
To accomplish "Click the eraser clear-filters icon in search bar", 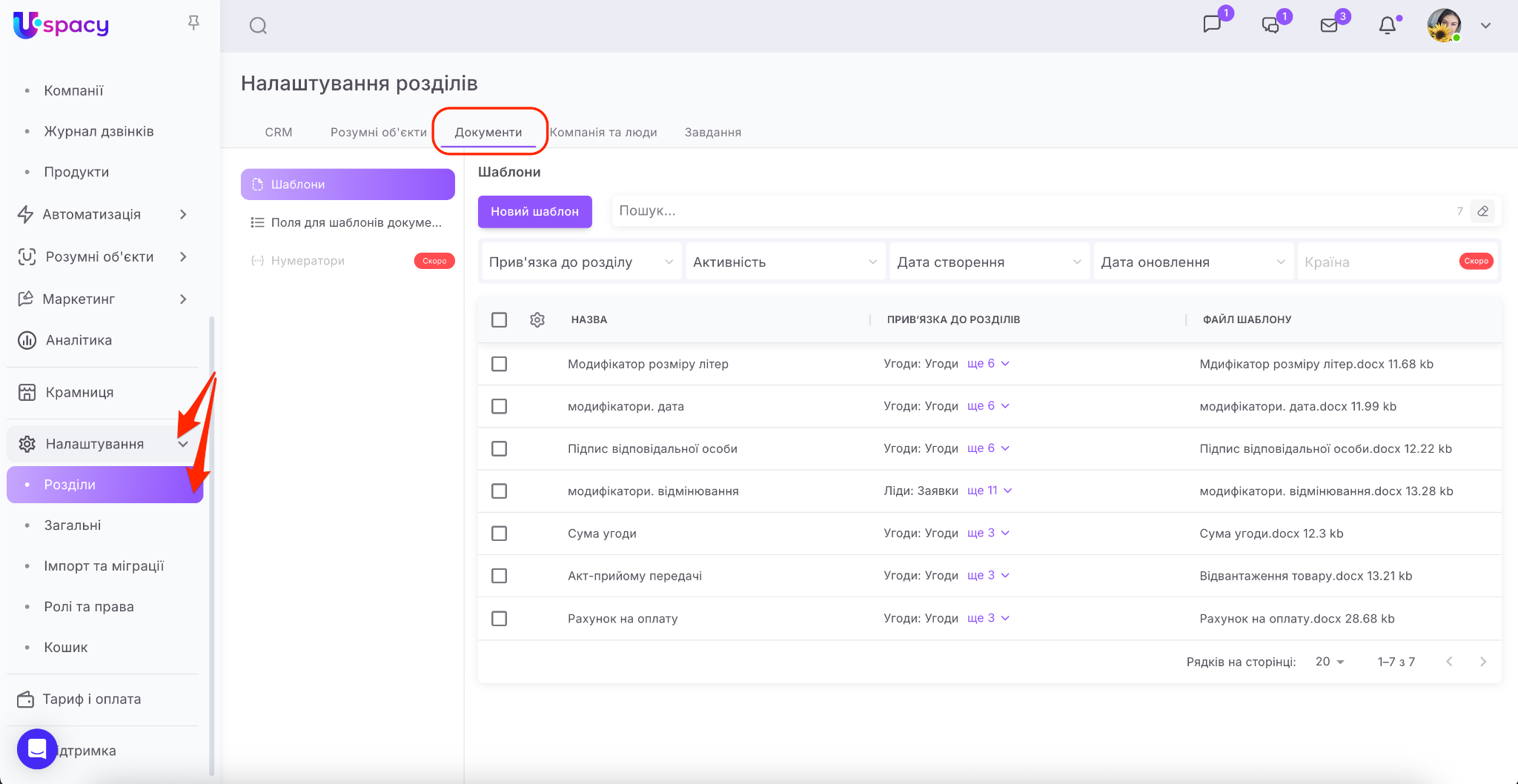I will 1482,211.
